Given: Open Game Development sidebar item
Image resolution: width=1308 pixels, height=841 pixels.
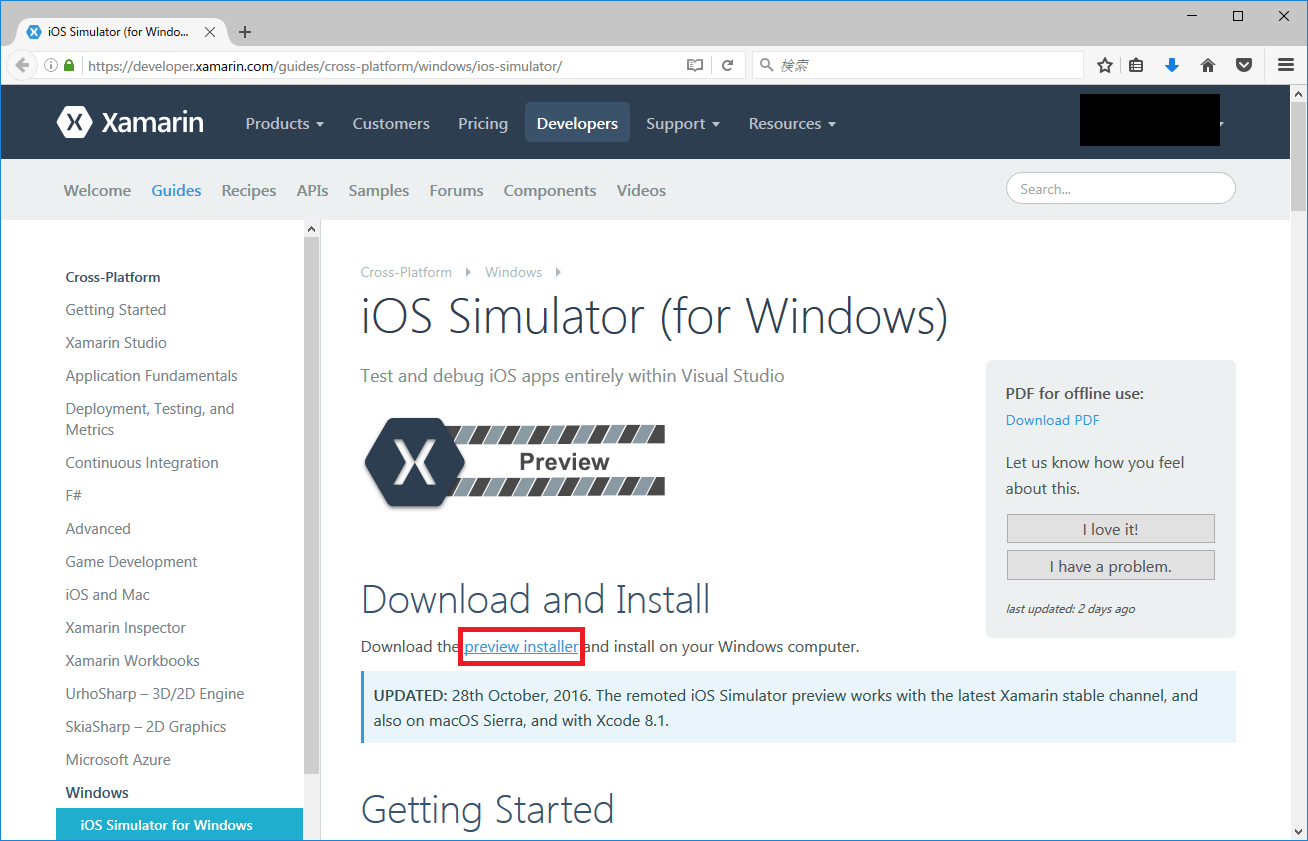Looking at the screenshot, I should coord(131,562).
